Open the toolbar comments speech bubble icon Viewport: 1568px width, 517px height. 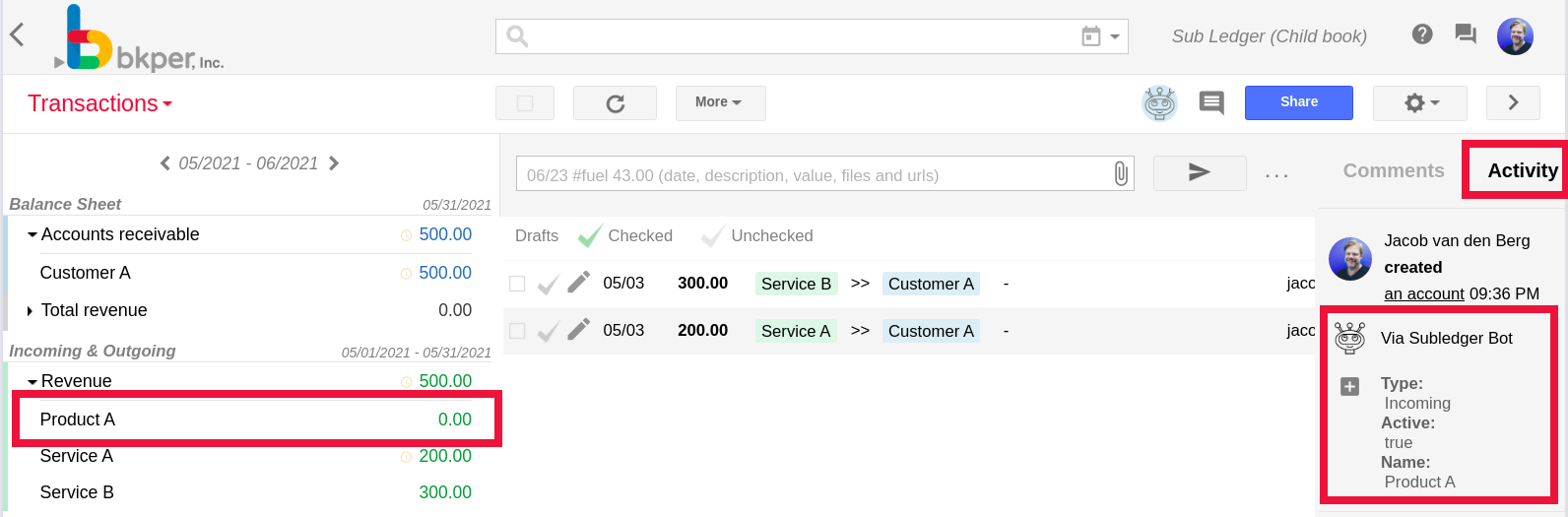[x=1211, y=102]
